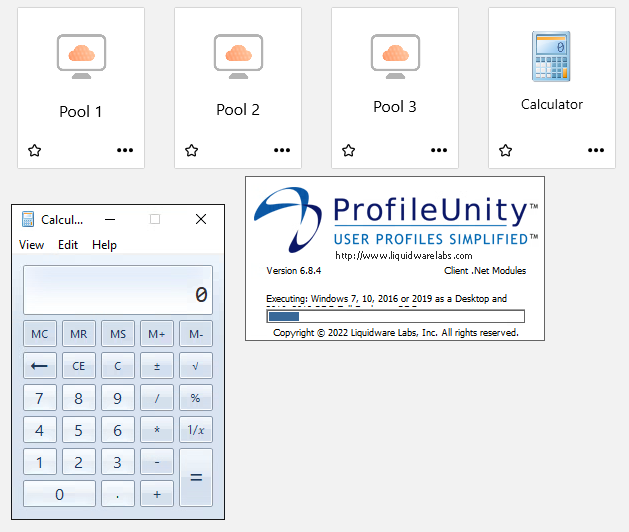Click the ProfileUnity progress bar
629x532 pixels.
point(396,317)
